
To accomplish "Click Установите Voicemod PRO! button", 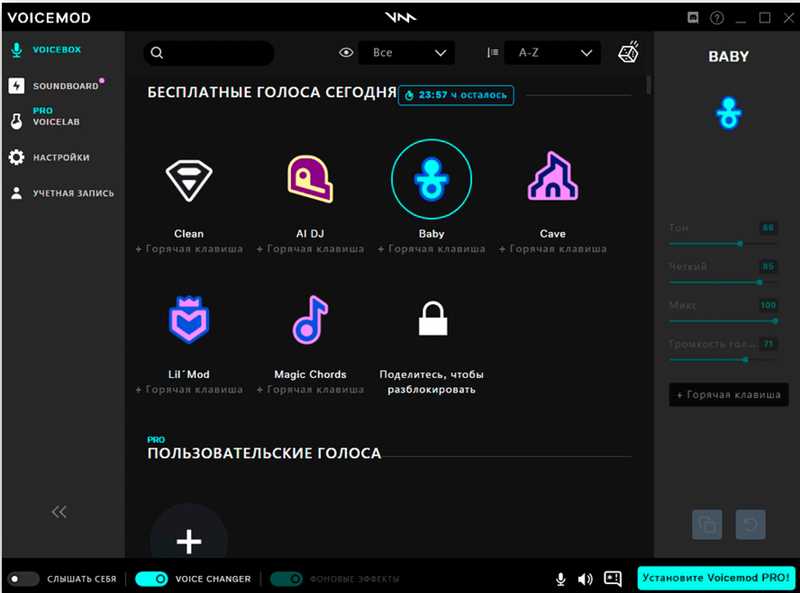I will (x=716, y=578).
